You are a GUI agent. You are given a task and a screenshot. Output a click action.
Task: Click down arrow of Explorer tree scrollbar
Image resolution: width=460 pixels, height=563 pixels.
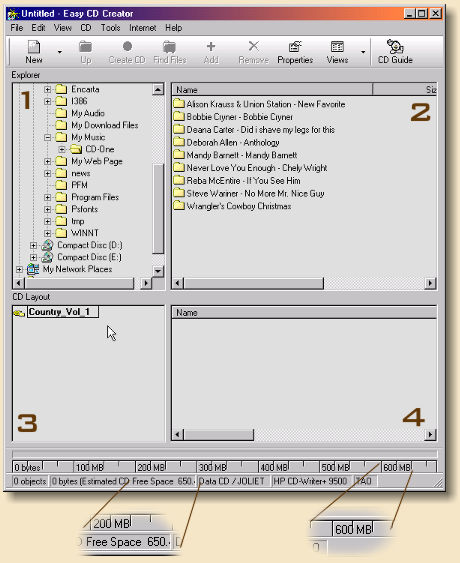pyautogui.click(x=158, y=271)
